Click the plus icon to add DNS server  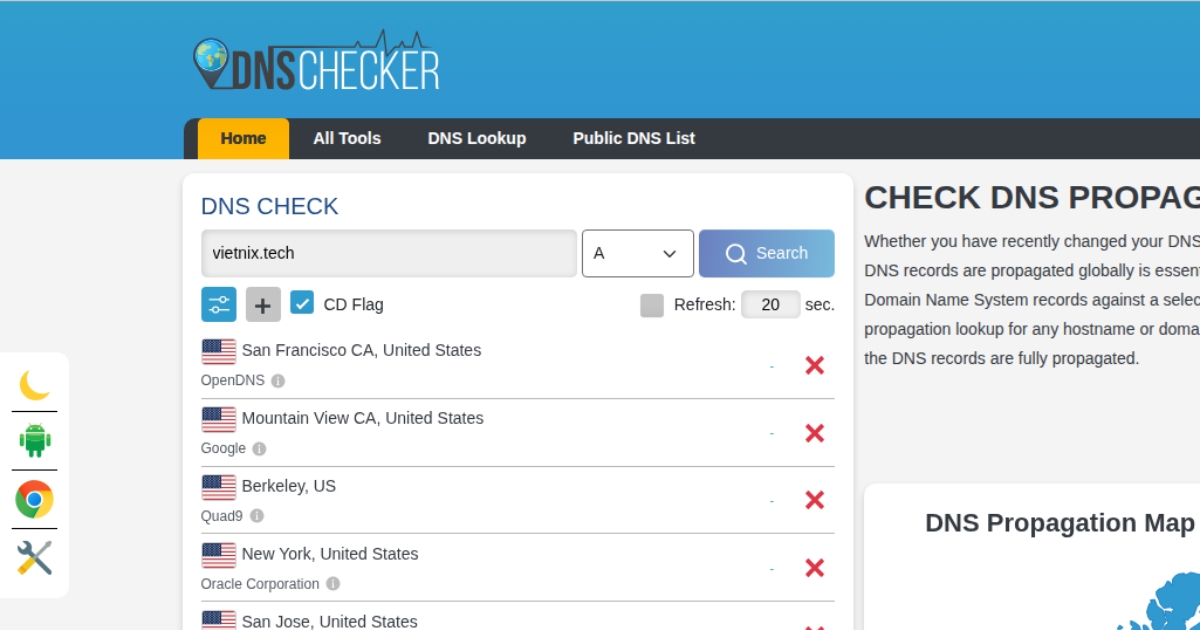pos(263,305)
